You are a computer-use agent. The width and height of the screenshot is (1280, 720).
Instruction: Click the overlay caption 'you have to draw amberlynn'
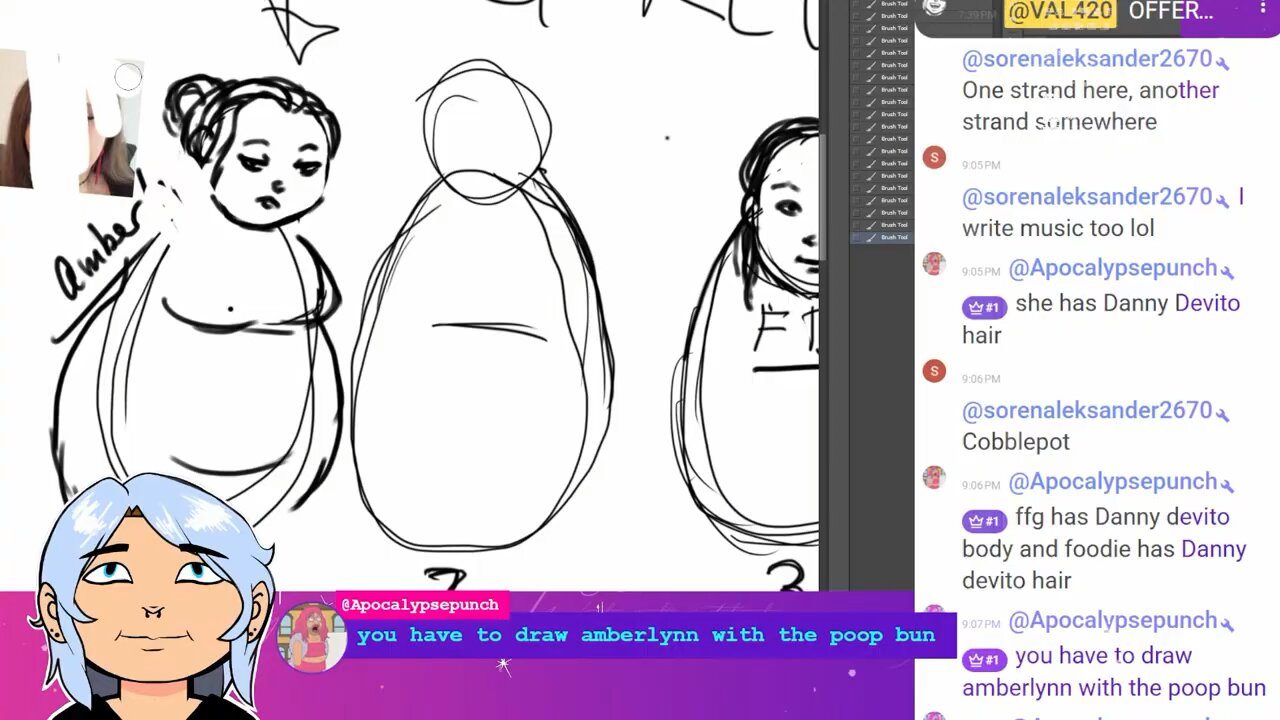(646, 635)
